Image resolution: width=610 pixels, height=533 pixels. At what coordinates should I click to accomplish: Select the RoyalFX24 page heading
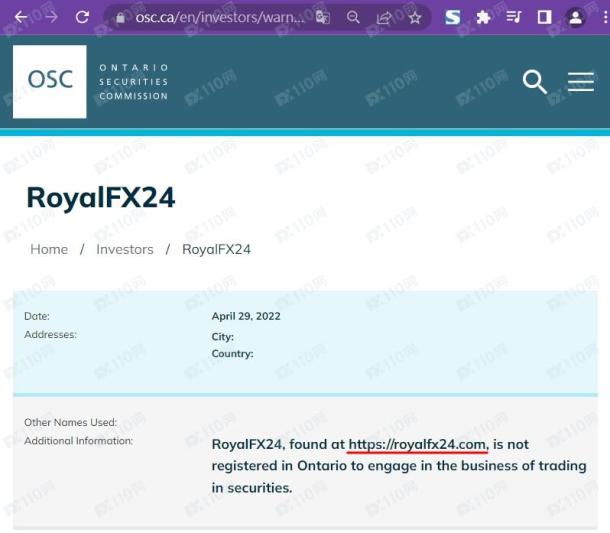(x=101, y=198)
